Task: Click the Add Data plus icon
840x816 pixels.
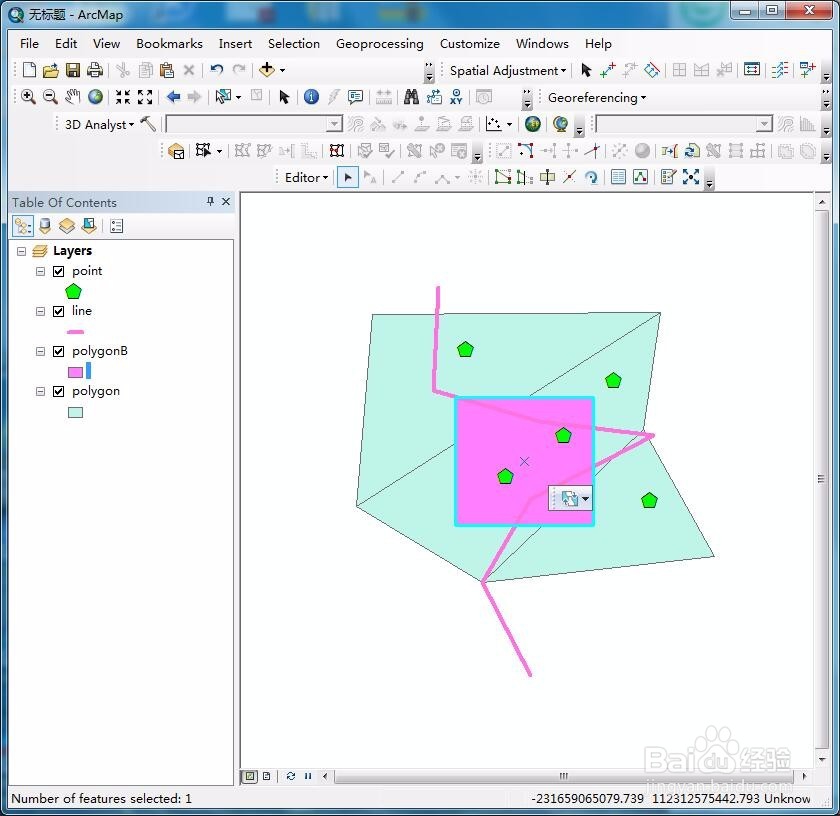Action: pos(267,70)
